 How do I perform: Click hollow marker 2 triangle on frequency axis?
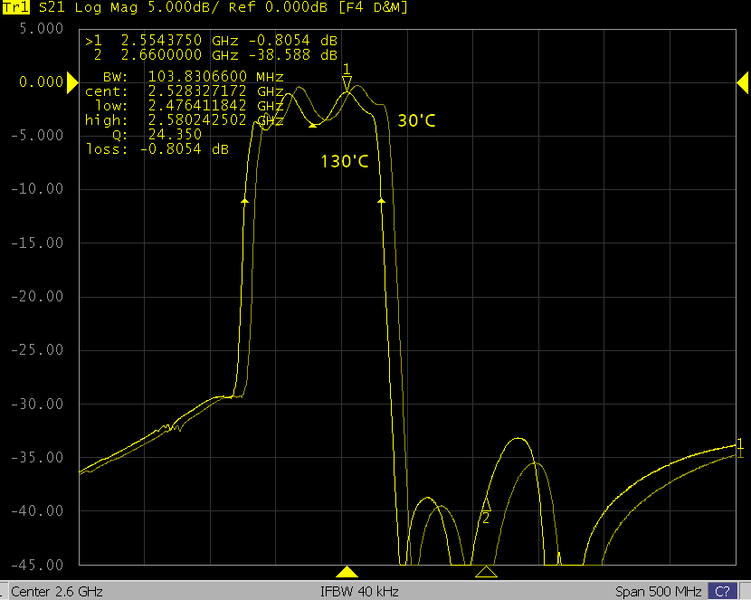tap(486, 572)
